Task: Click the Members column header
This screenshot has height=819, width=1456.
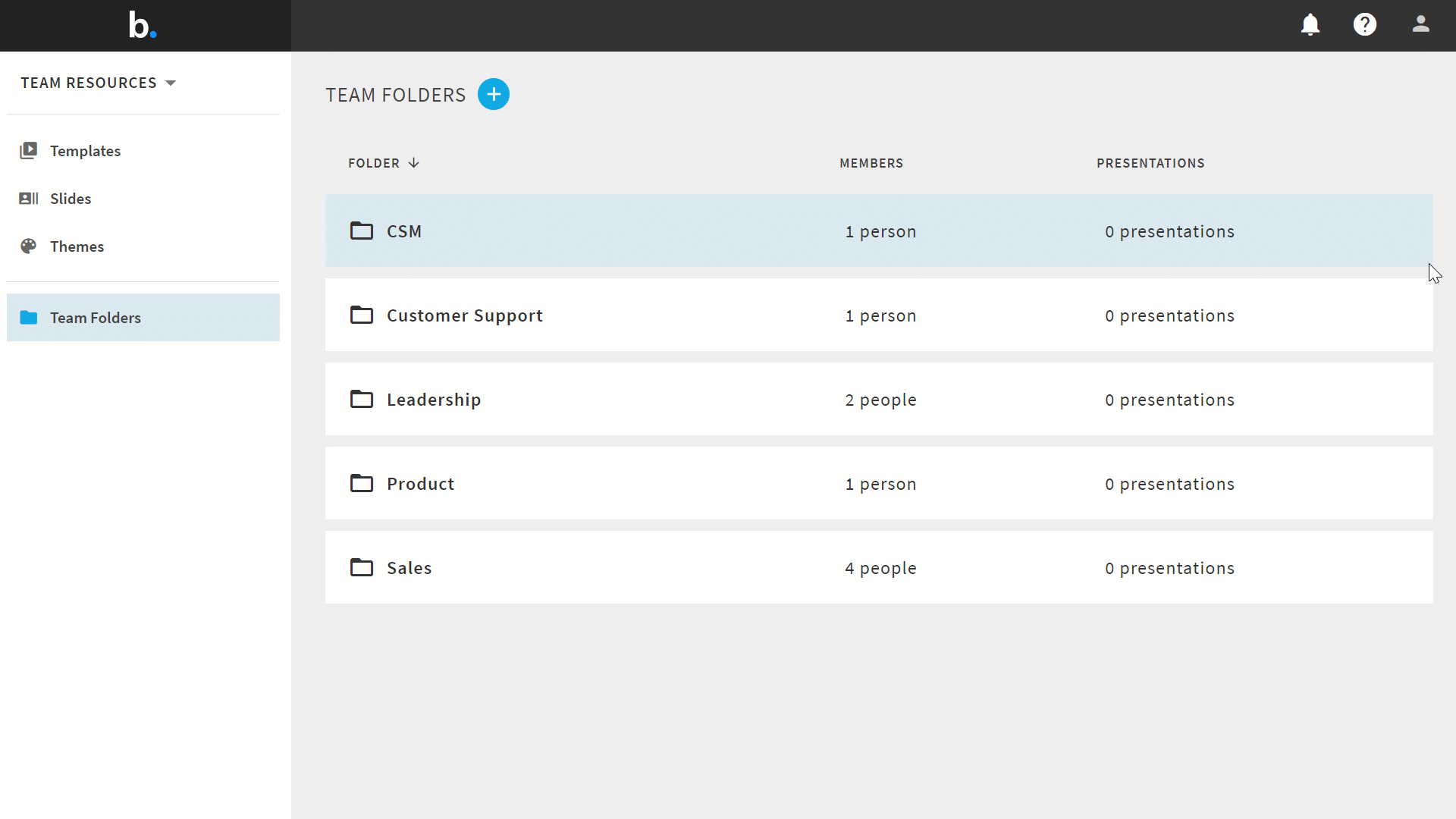Action: coord(871,163)
